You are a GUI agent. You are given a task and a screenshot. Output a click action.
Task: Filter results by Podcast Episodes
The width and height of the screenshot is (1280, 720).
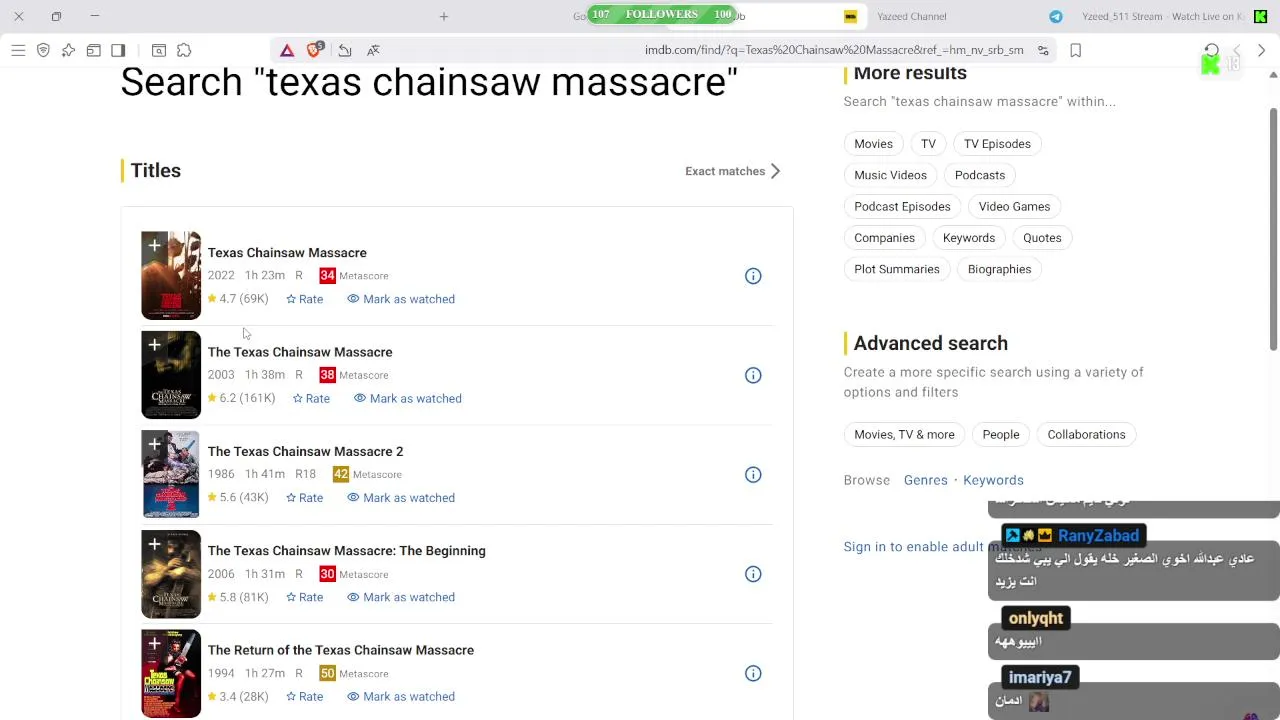pos(902,206)
